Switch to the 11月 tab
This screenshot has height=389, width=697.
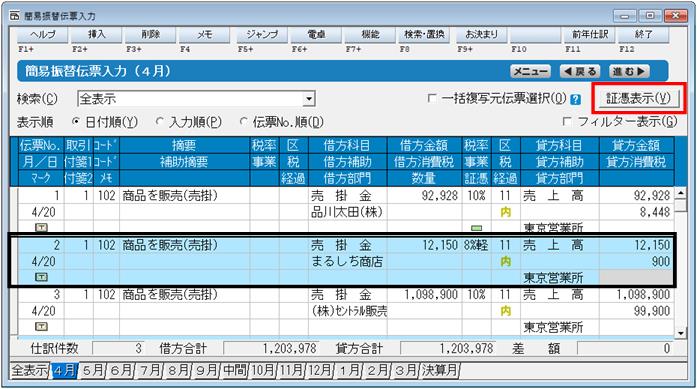click(292, 370)
